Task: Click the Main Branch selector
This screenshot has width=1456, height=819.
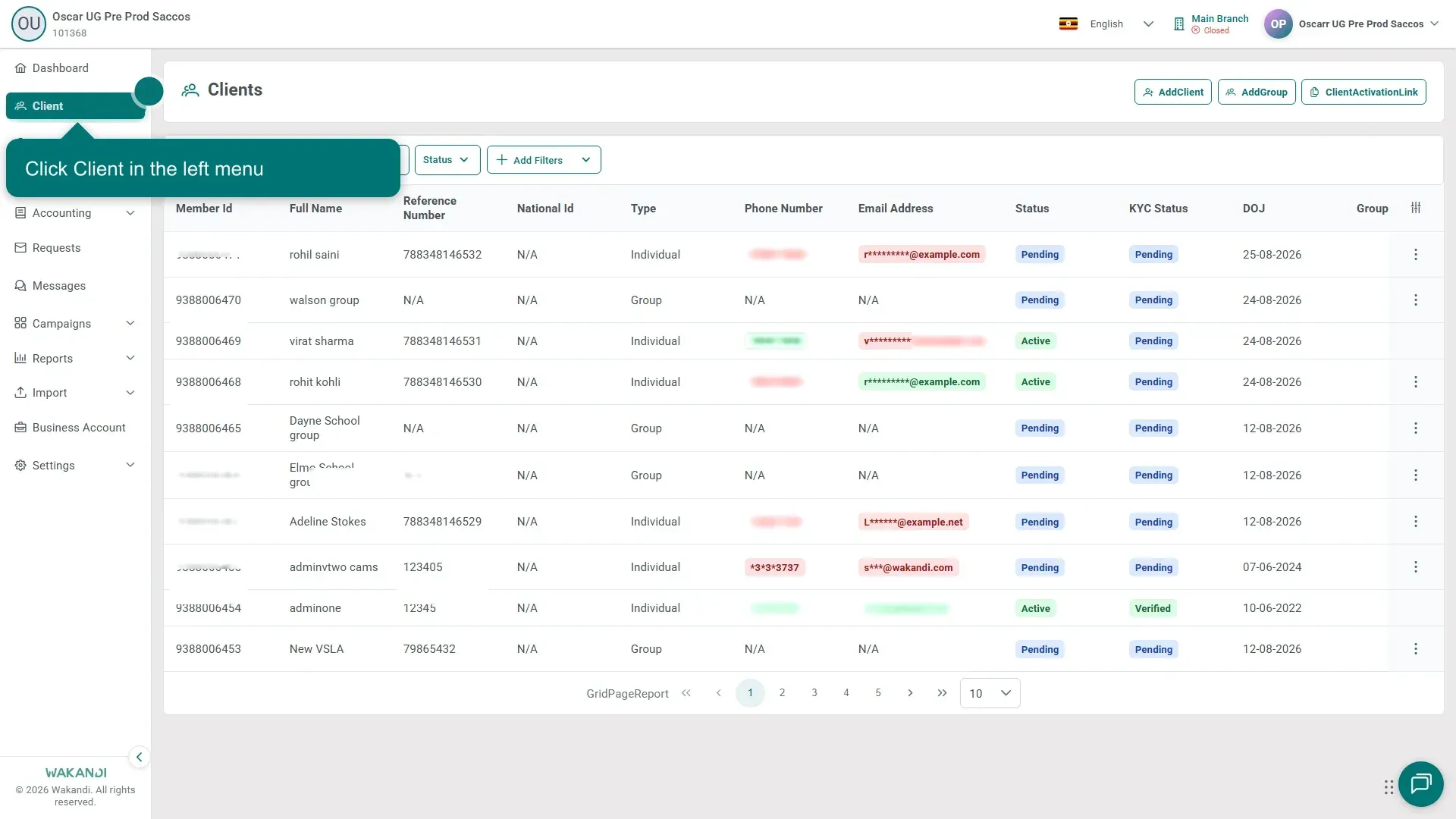Action: [x=1211, y=24]
